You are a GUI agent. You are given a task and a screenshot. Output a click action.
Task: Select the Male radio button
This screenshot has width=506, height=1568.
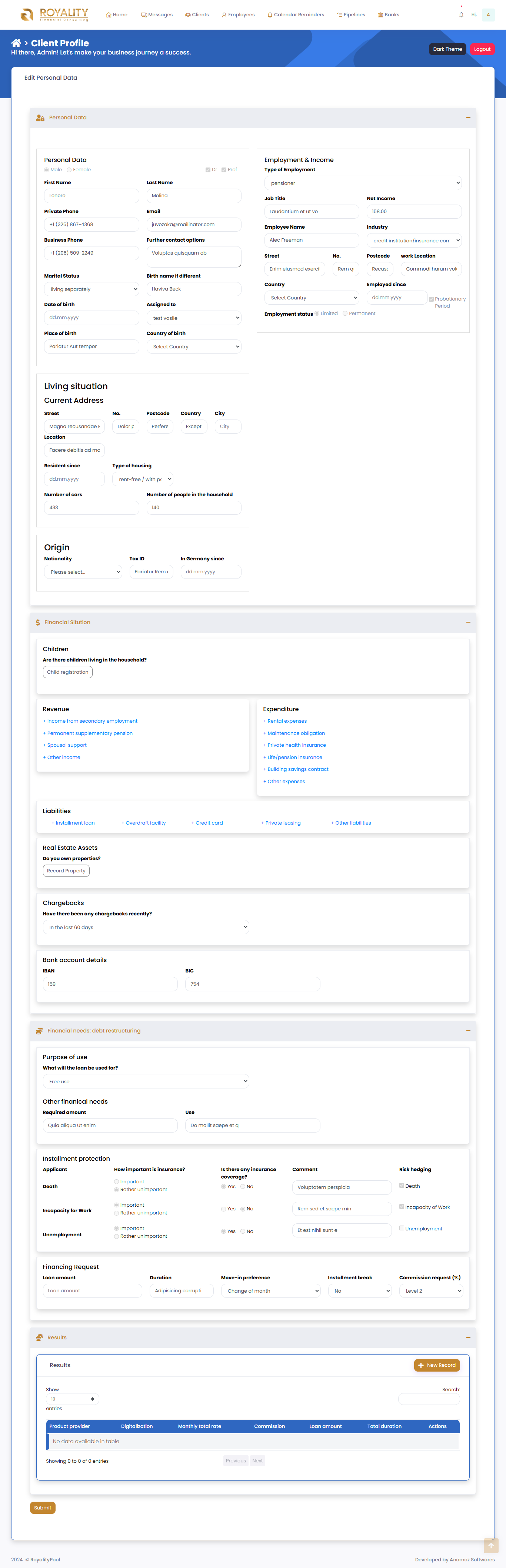click(46, 170)
